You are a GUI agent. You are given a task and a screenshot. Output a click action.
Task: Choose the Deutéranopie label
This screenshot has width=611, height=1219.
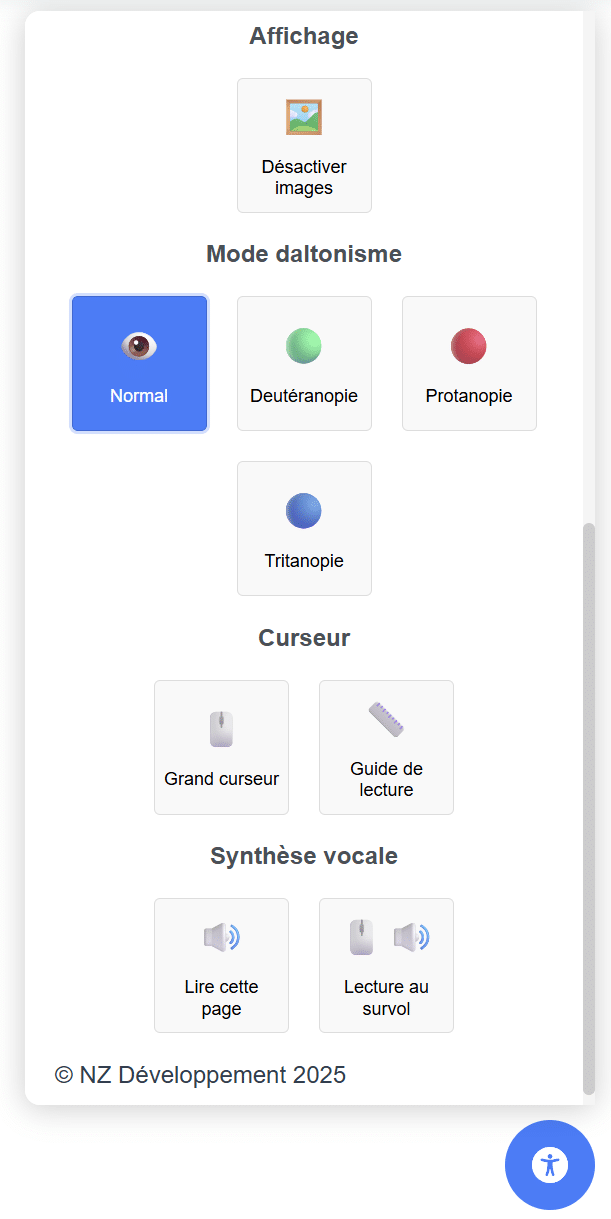click(x=304, y=396)
